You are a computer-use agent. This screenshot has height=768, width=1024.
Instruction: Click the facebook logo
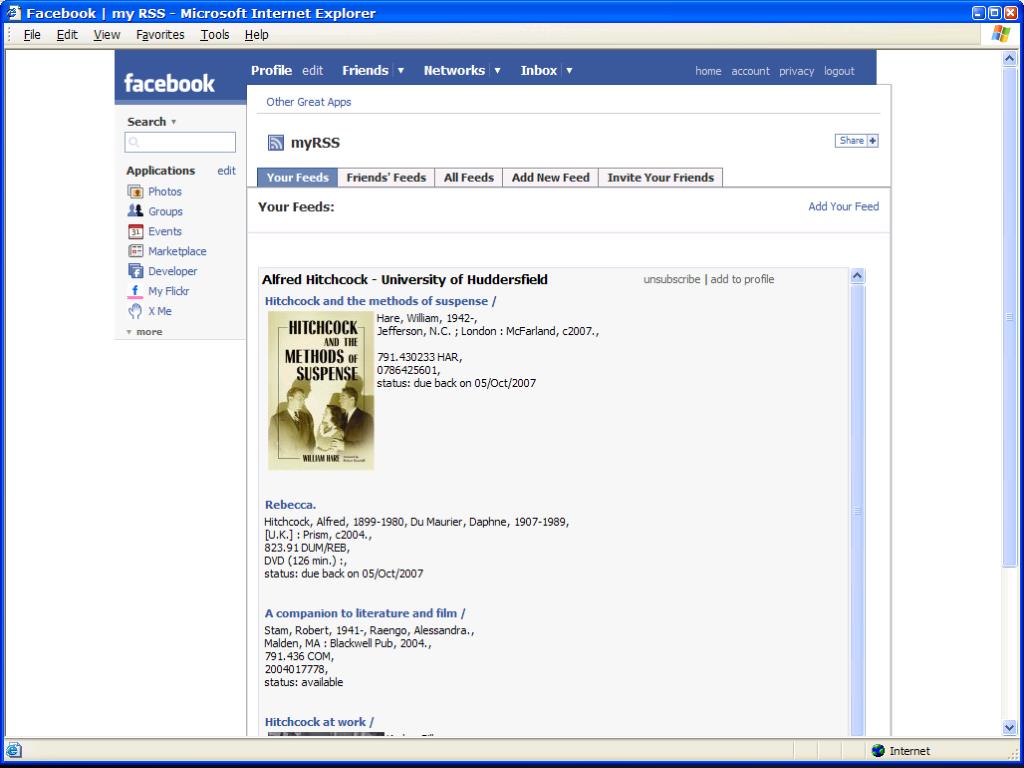click(169, 83)
